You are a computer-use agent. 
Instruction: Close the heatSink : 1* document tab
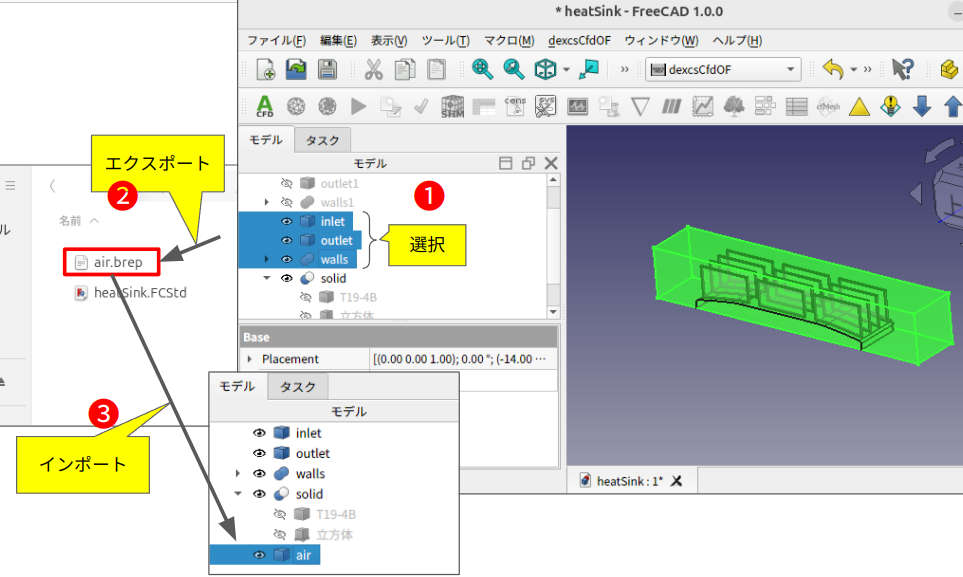pos(677,481)
